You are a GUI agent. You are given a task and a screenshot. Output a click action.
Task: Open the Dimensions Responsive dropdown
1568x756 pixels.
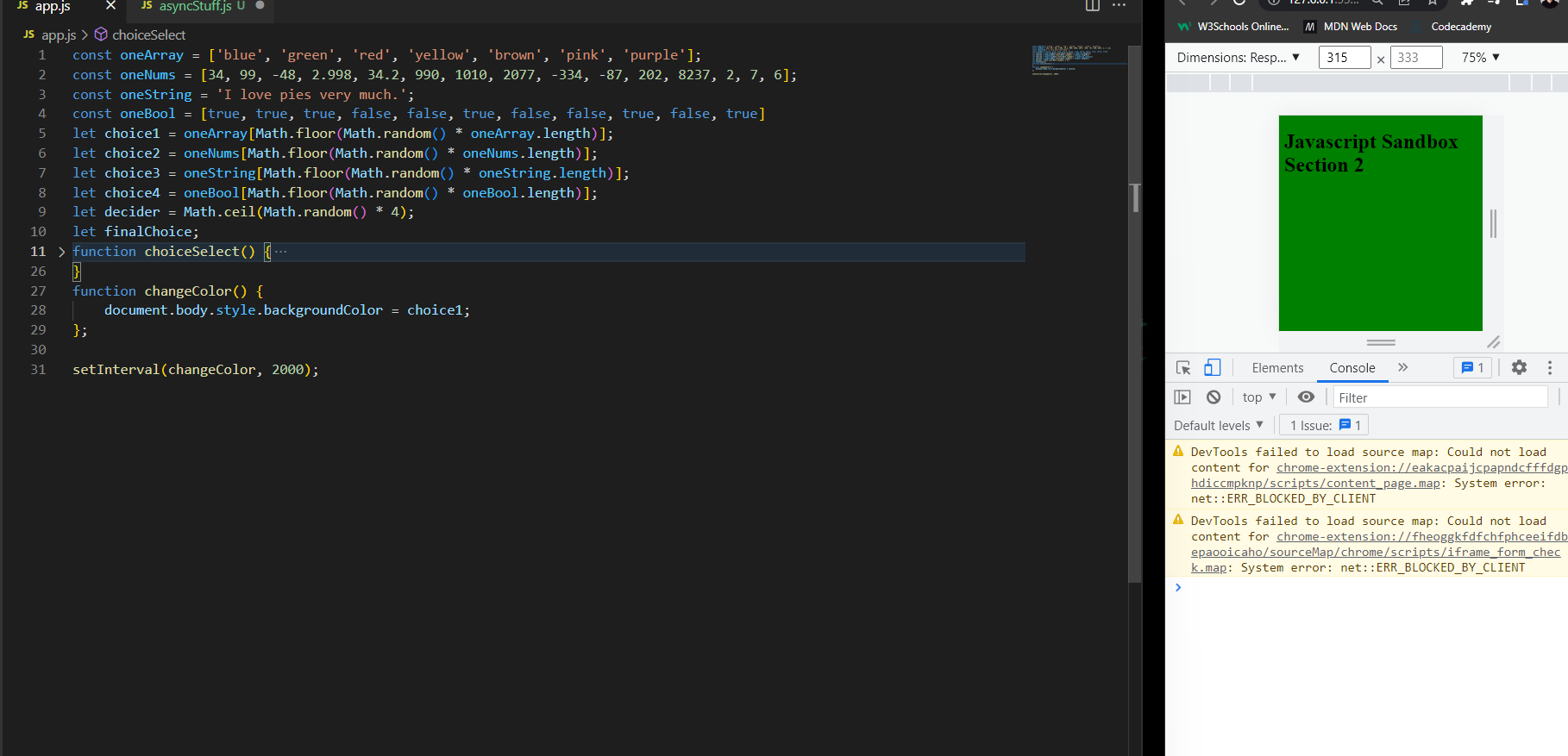[1239, 58]
